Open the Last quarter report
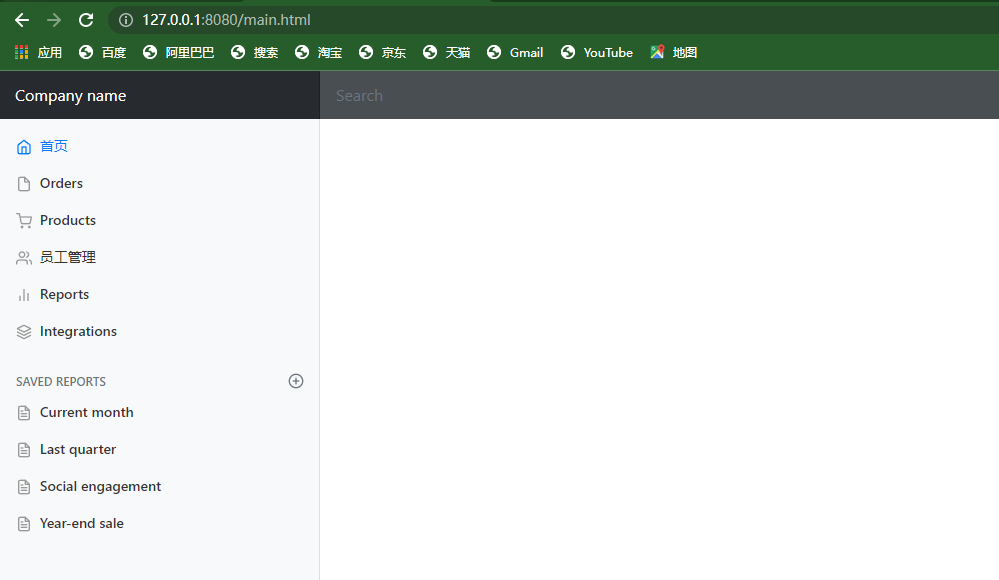The image size is (999, 580). (x=78, y=449)
